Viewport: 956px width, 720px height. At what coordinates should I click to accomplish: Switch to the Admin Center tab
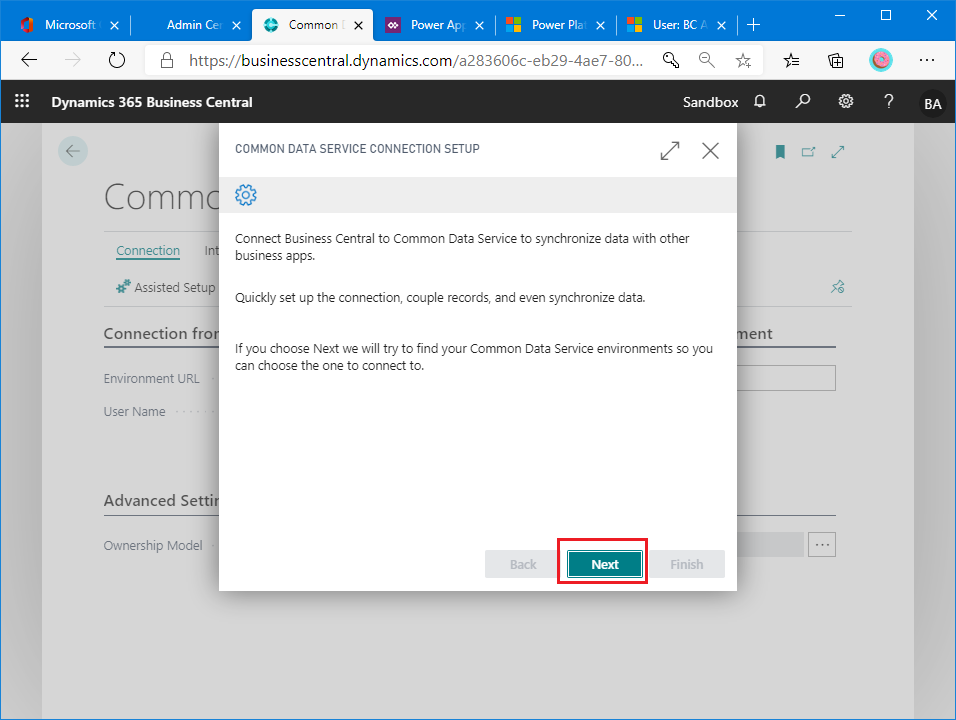(193, 24)
